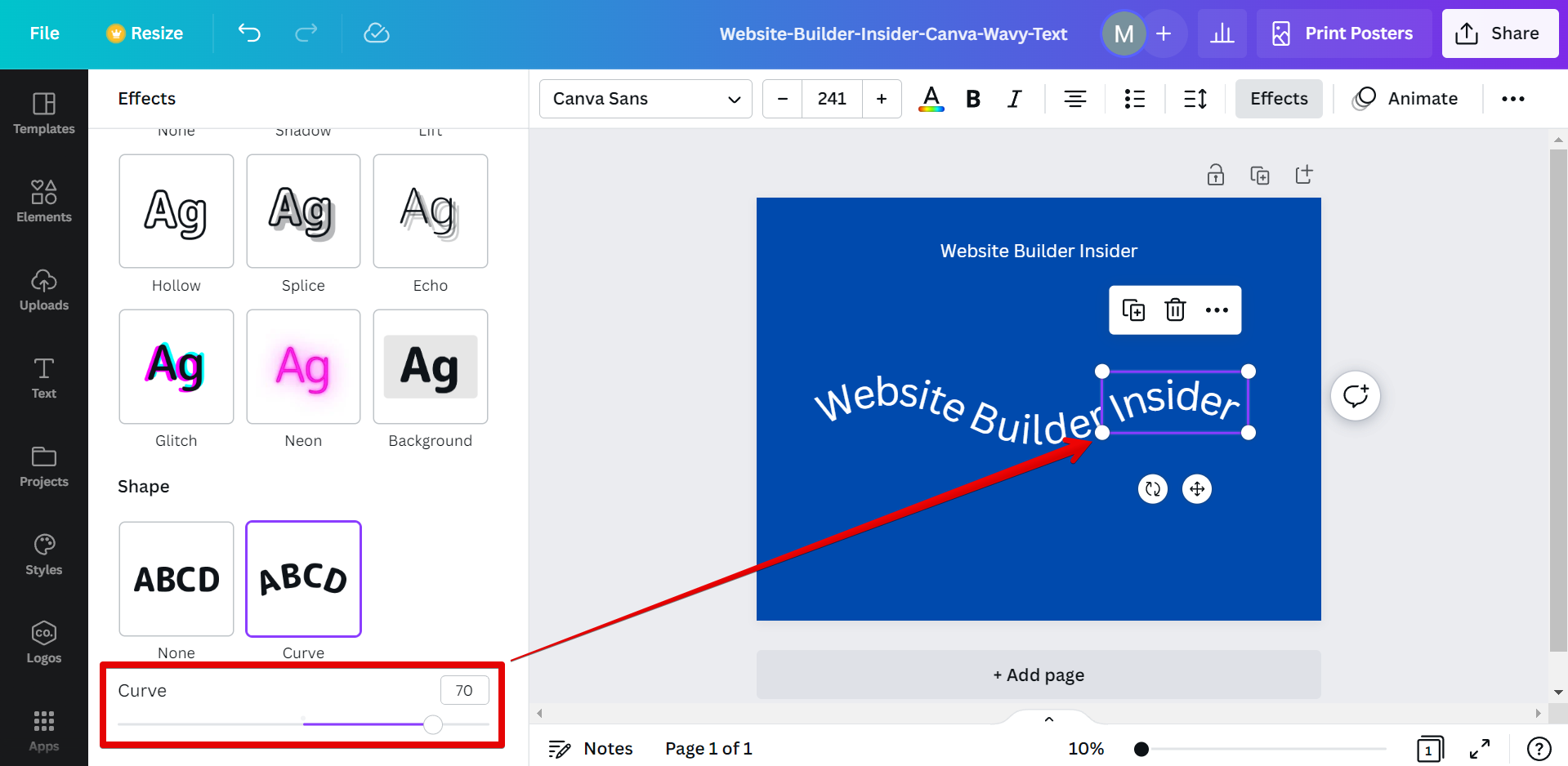1568x766 pixels.
Task: Click the bulleted list icon
Action: (x=1134, y=99)
